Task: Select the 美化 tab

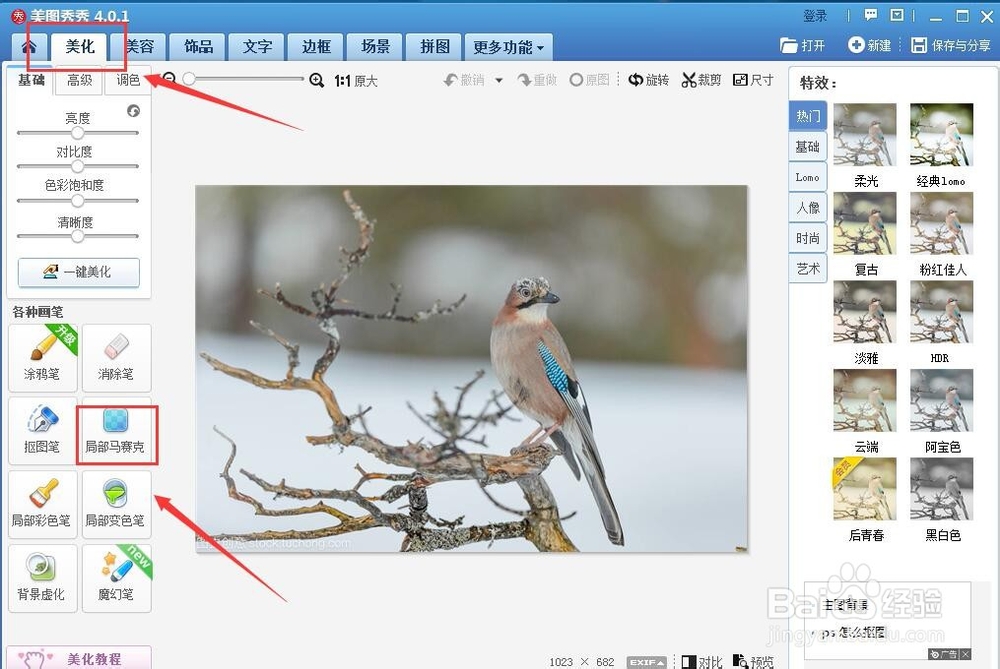Action: (x=80, y=47)
